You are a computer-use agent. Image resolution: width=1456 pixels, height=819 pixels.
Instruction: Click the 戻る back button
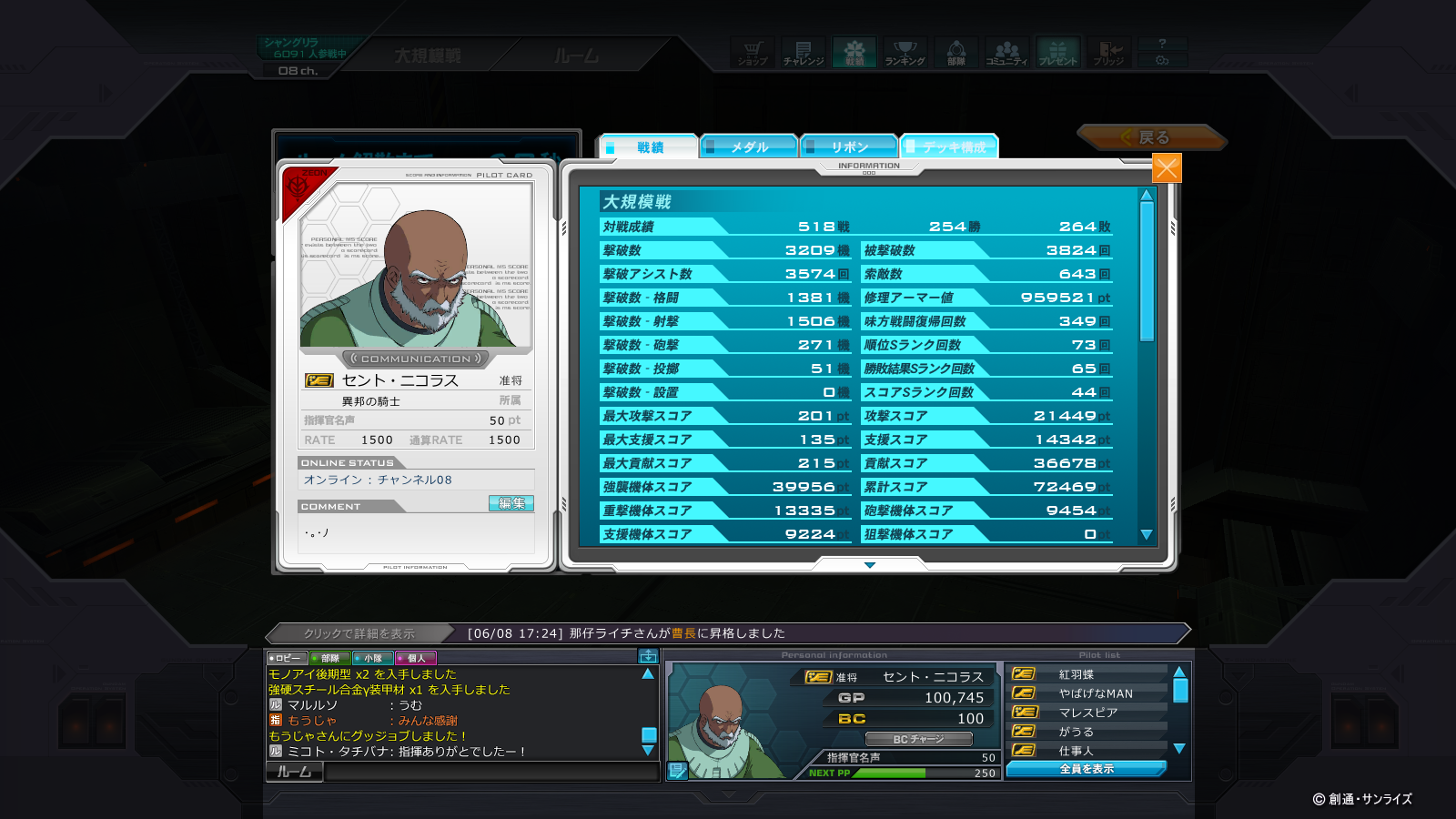pyautogui.click(x=1151, y=137)
